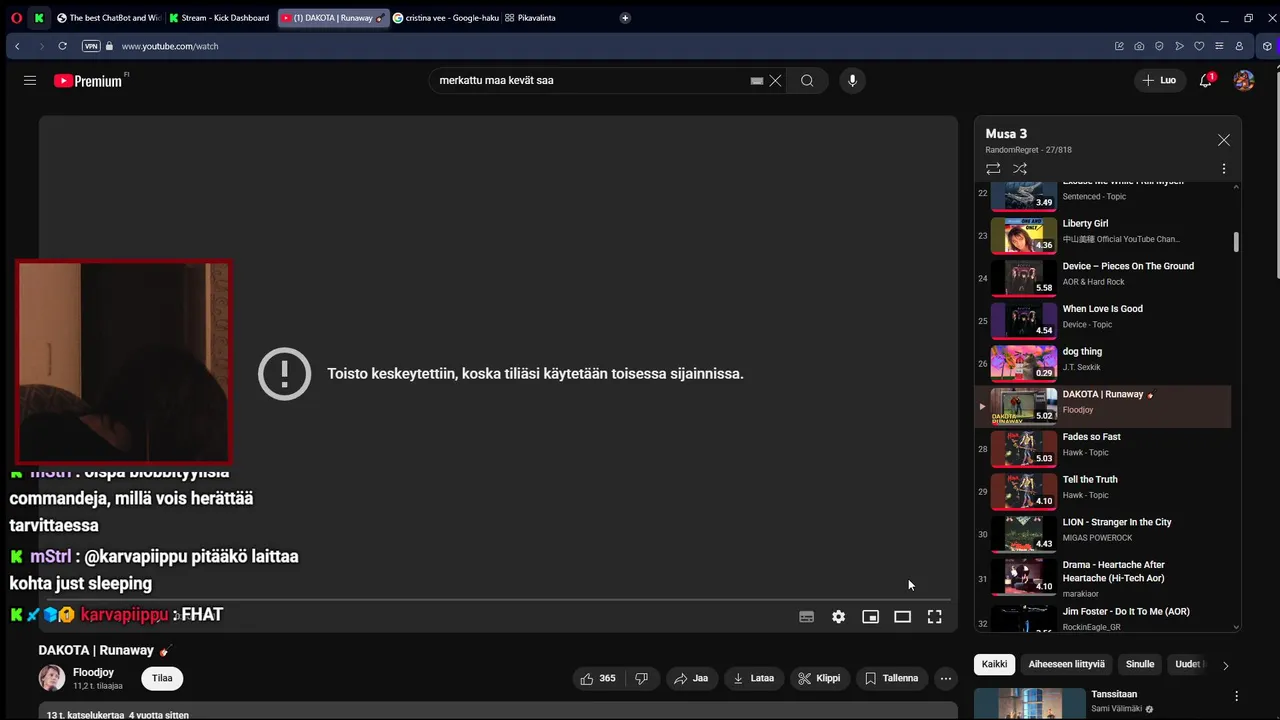Play Jim Foster - Do It To Me
This screenshot has height=720, width=1280.
(1102, 619)
